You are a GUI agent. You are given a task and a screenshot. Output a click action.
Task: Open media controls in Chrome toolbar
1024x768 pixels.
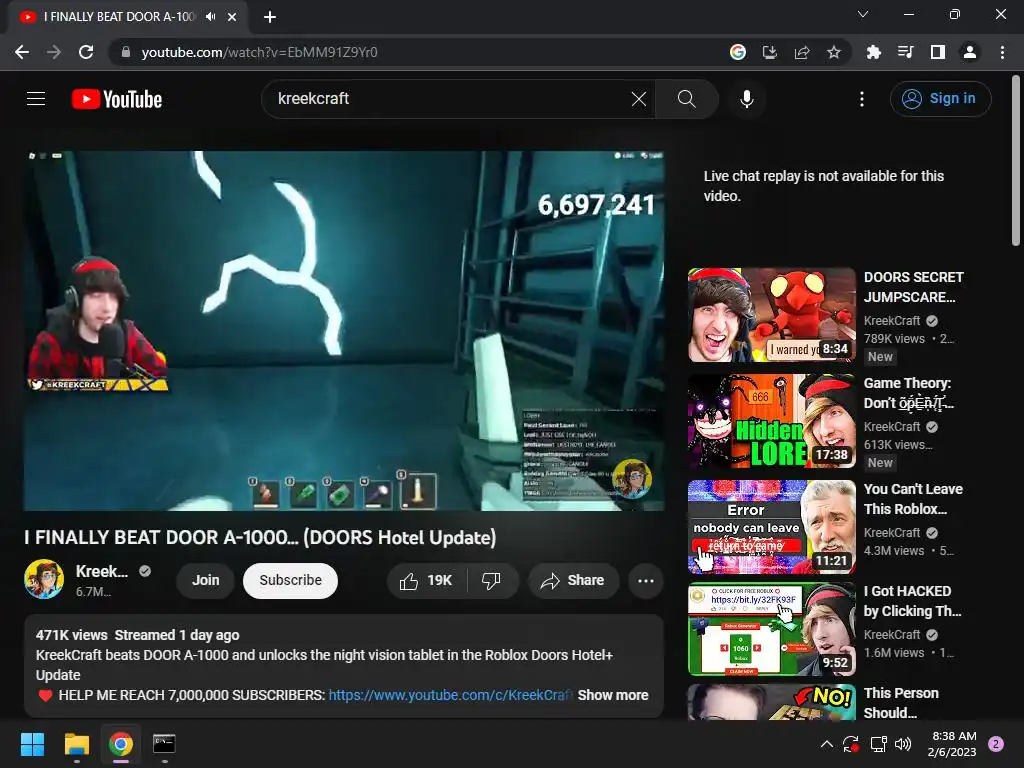click(x=905, y=52)
